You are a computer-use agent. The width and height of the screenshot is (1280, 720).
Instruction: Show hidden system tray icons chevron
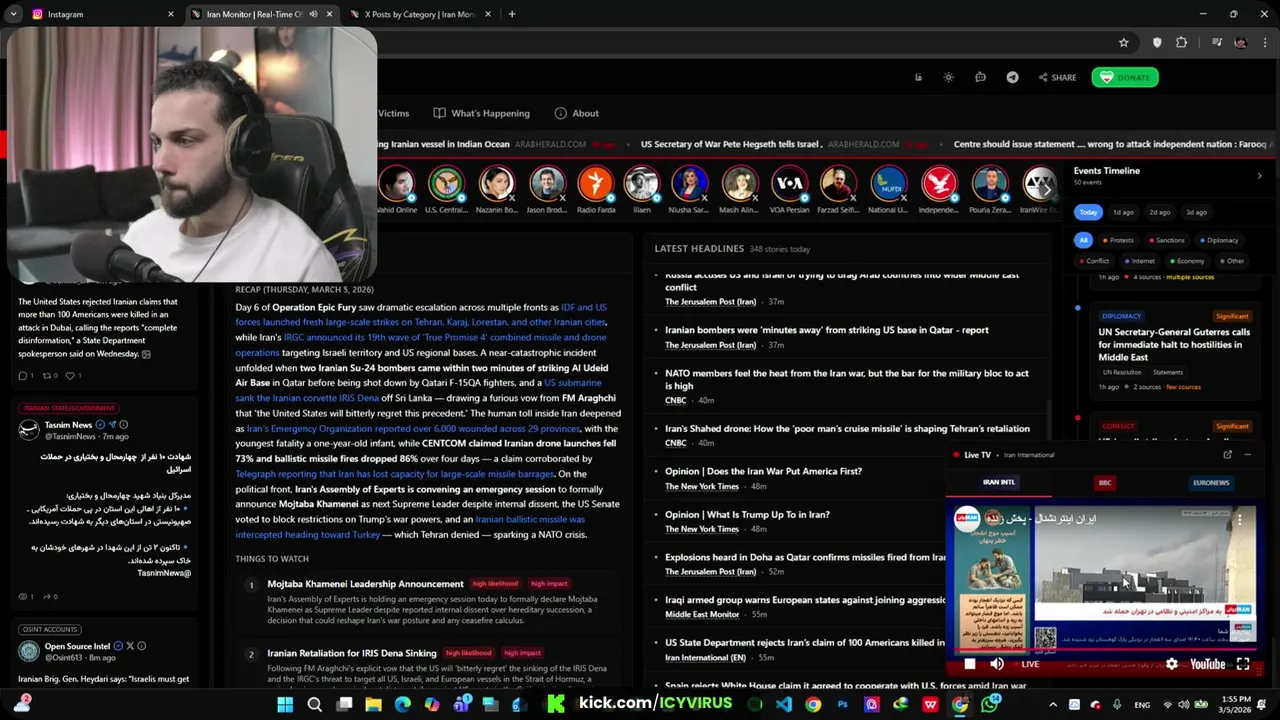(x=1051, y=704)
